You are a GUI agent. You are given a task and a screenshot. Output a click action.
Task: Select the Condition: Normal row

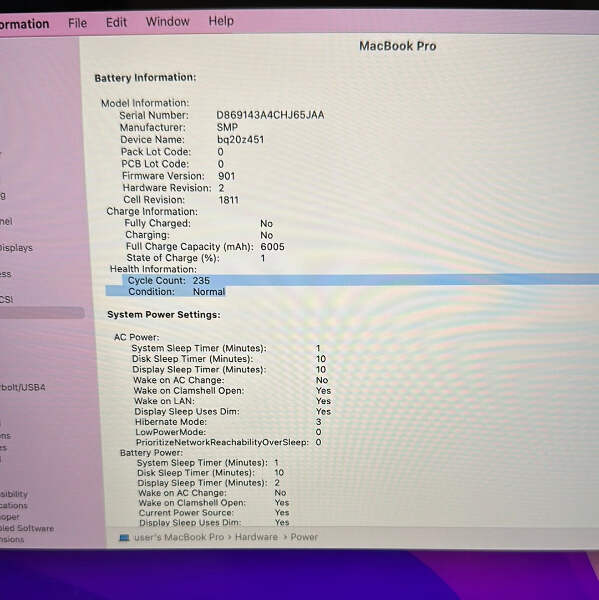click(166, 292)
